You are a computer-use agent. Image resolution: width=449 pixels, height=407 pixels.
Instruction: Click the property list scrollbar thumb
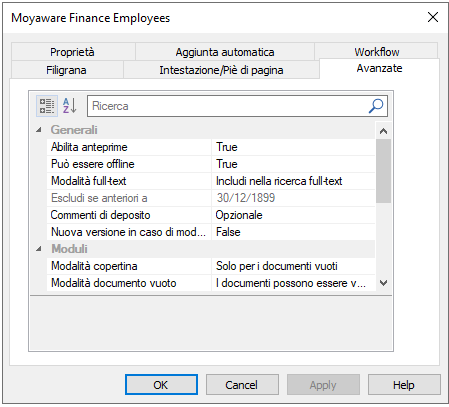coord(383,171)
